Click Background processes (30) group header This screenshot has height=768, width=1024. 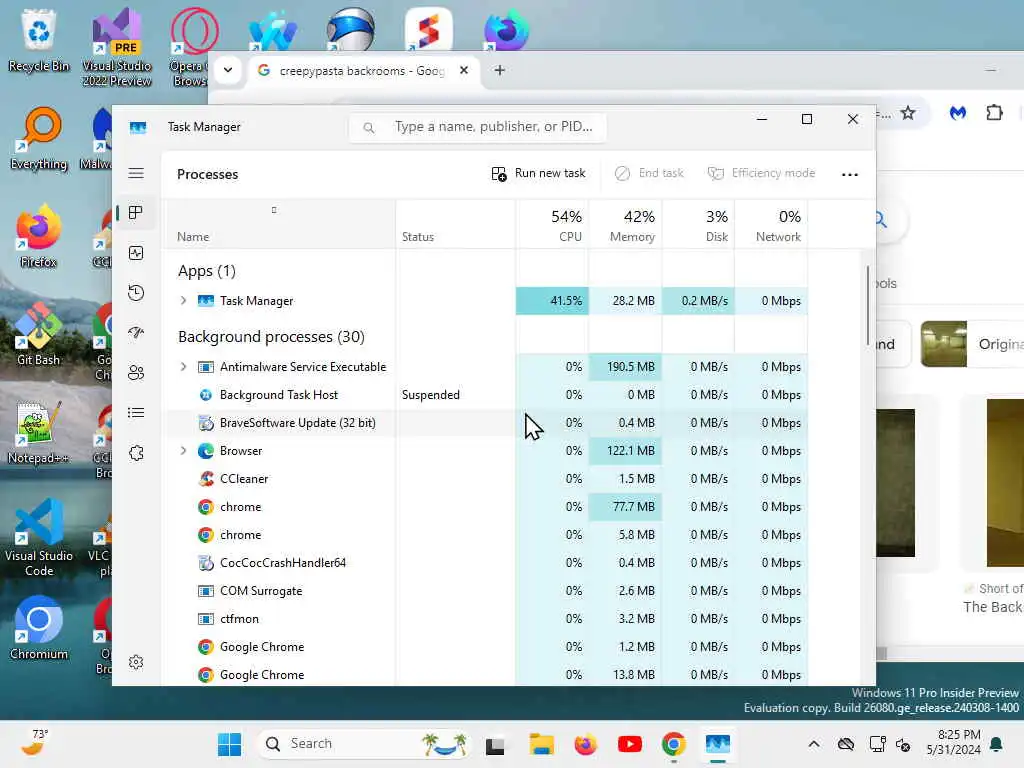click(x=271, y=337)
